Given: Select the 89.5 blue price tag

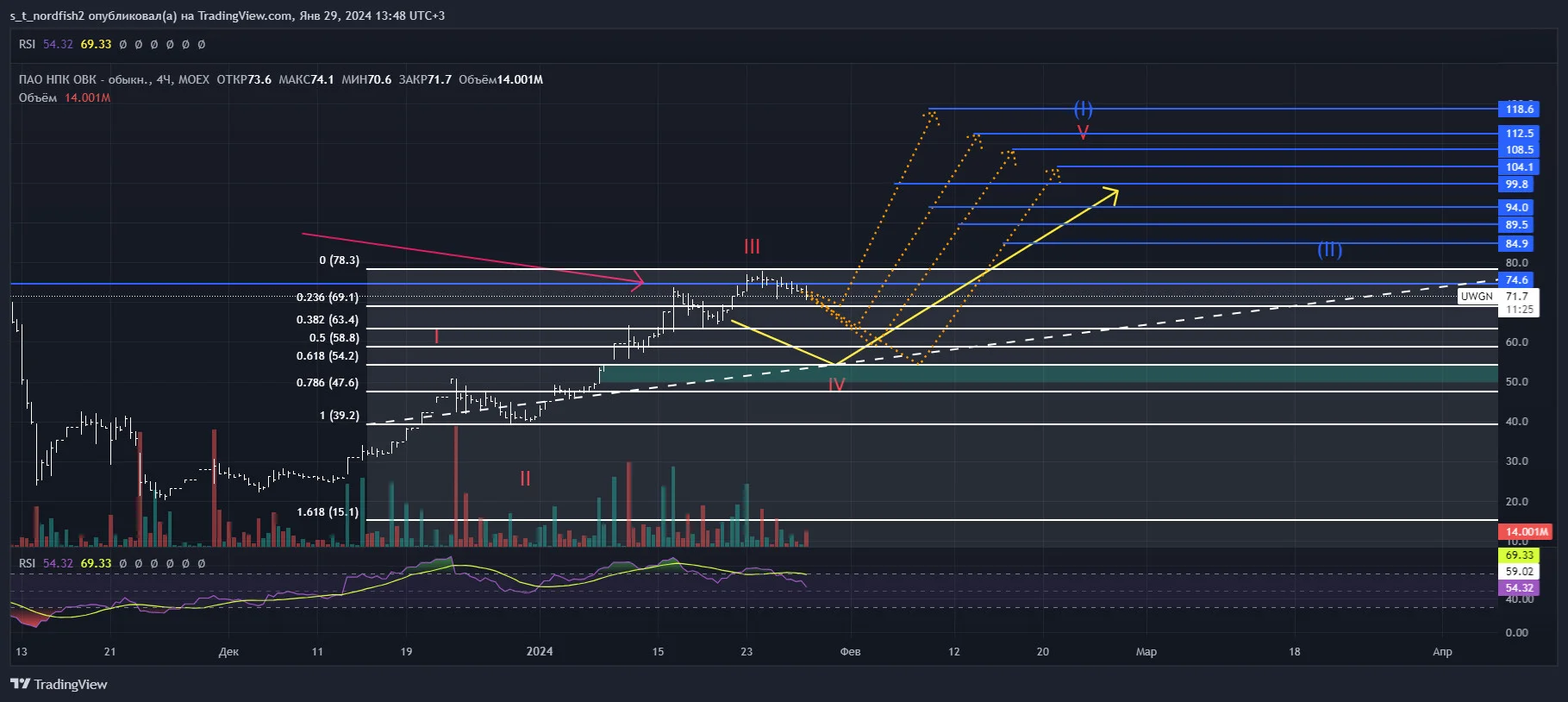Looking at the screenshot, I should point(1517,224).
